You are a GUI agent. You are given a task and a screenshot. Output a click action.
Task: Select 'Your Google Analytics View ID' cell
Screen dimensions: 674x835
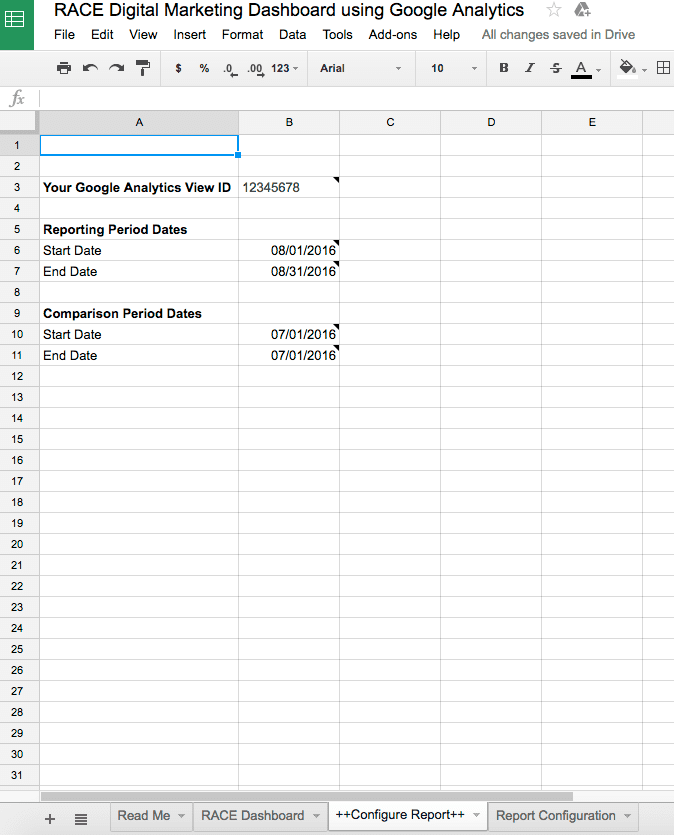pos(139,187)
